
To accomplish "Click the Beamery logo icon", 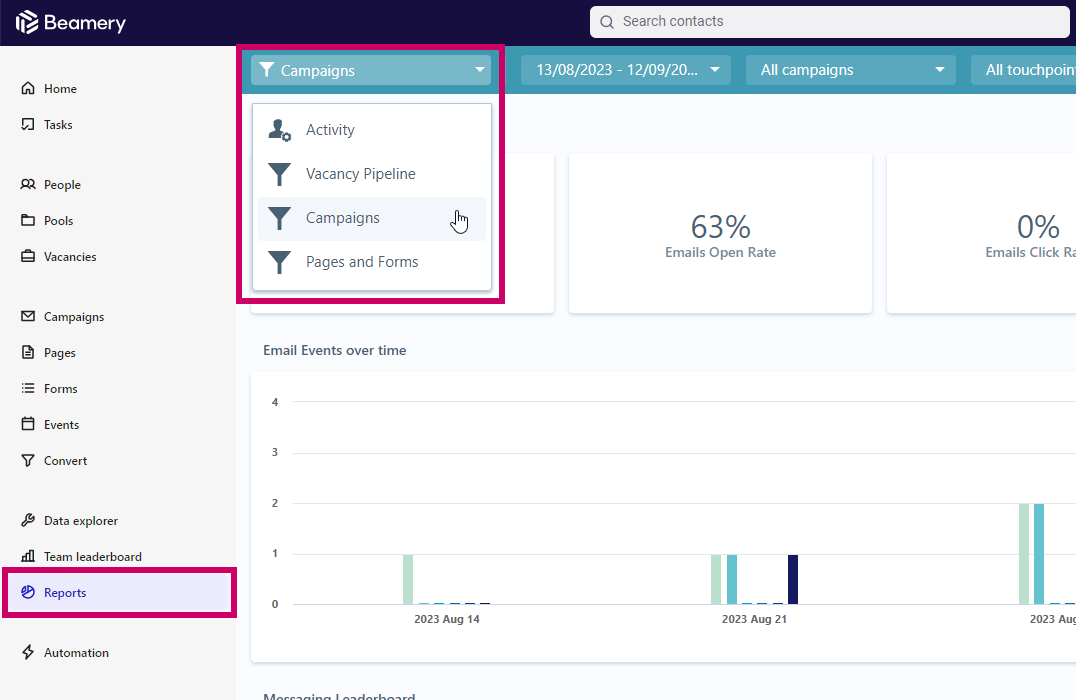I will [27, 22].
